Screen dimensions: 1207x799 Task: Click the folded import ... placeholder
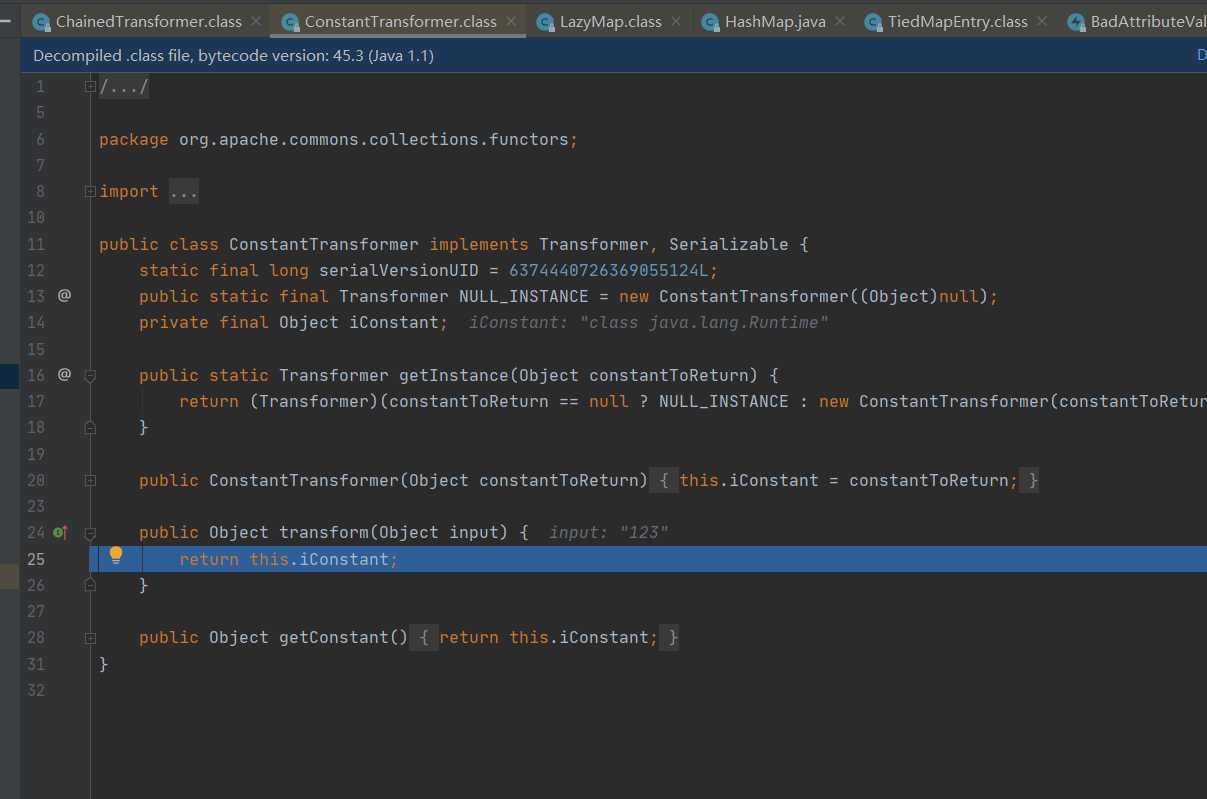tap(184, 192)
